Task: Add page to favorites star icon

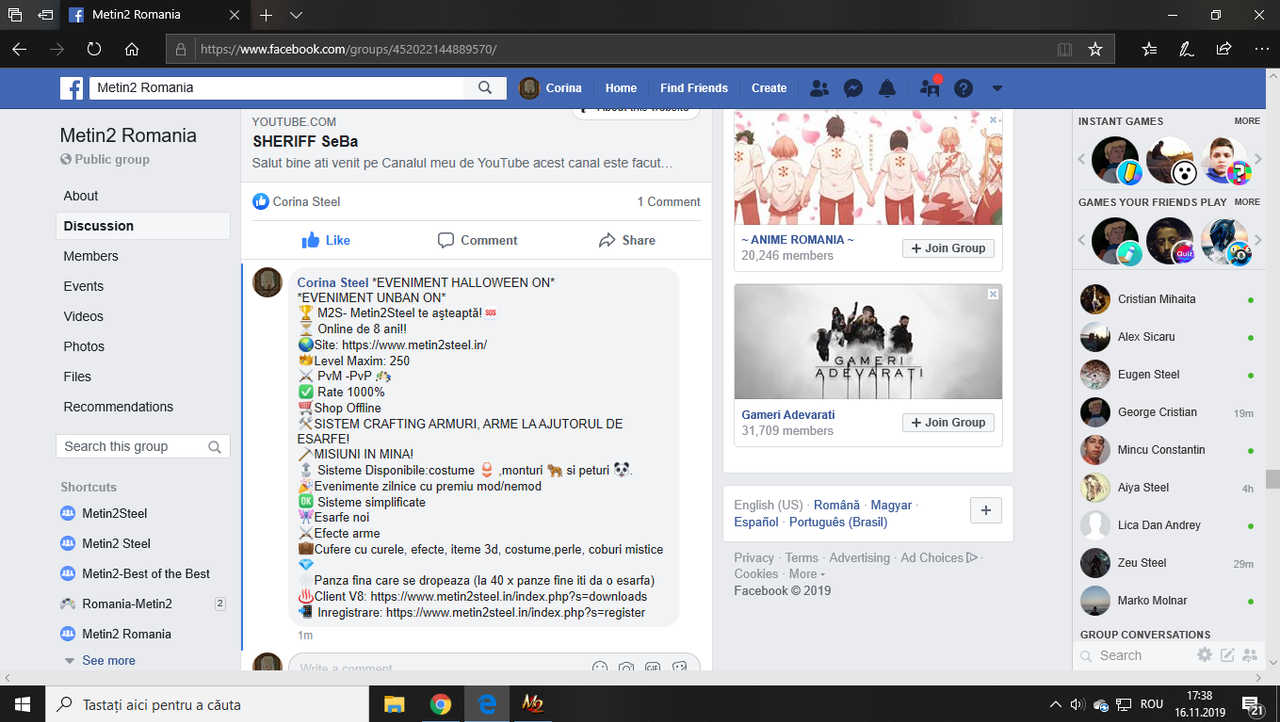Action: click(x=1095, y=49)
